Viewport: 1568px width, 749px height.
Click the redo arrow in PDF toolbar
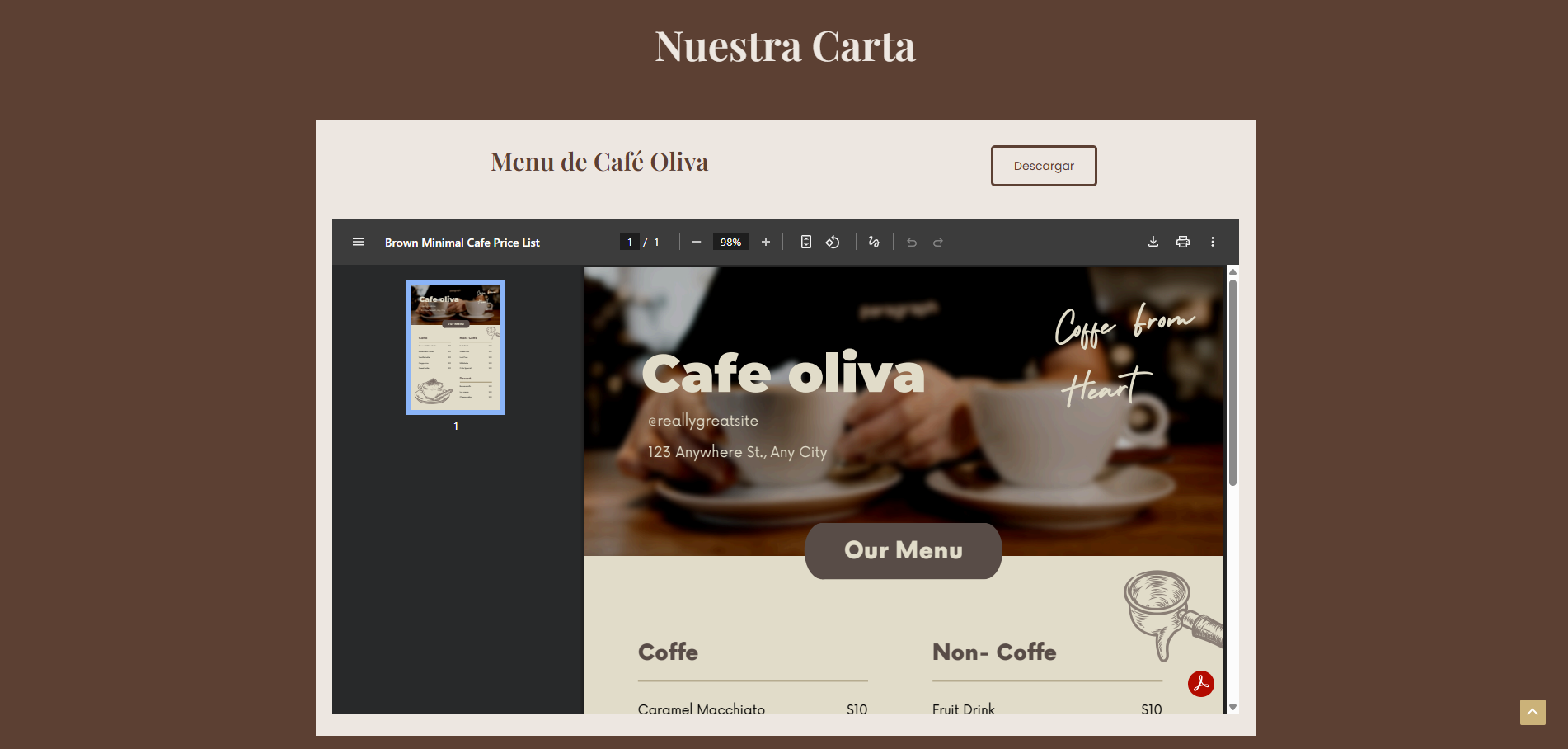click(938, 242)
